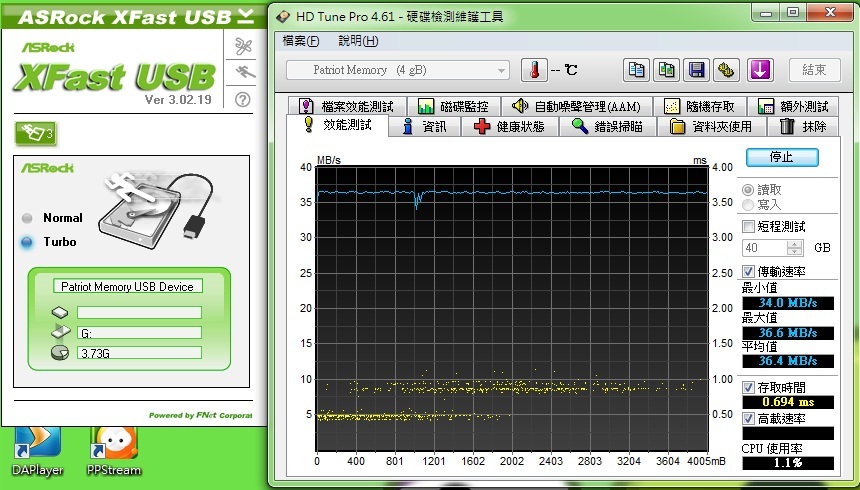Toggle the 高載速率 burst rate checkbox

[748, 419]
